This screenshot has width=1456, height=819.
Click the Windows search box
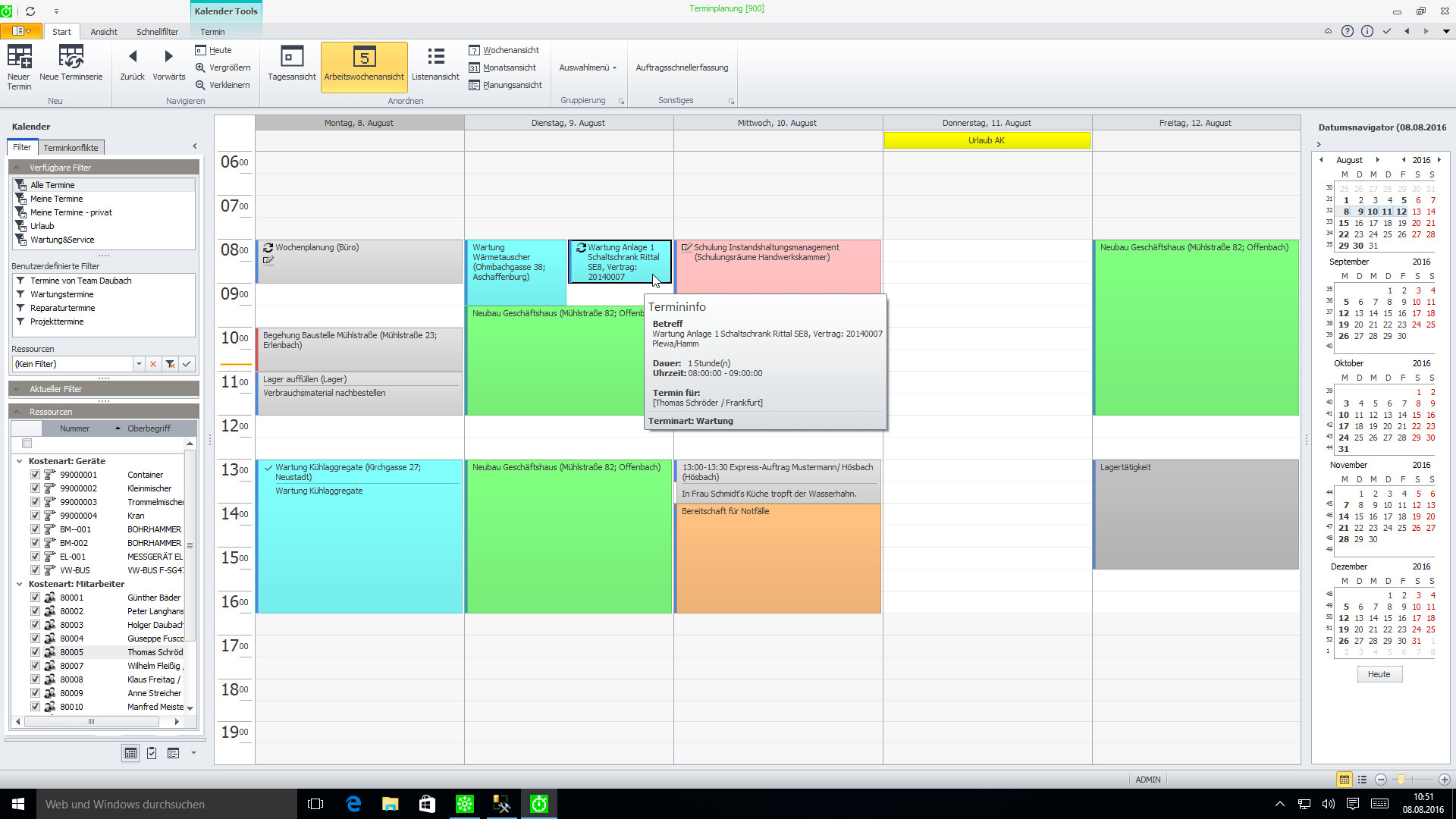[x=167, y=804]
